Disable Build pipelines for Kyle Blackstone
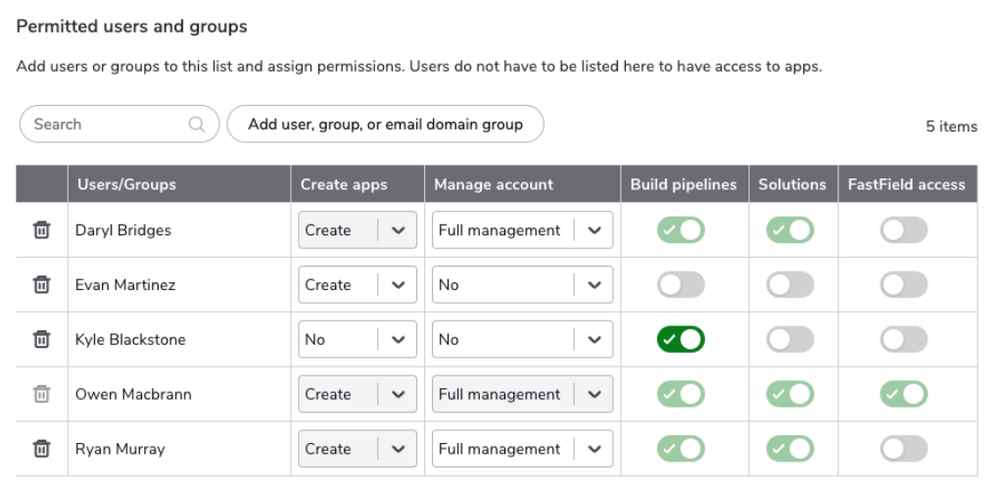 (x=681, y=340)
